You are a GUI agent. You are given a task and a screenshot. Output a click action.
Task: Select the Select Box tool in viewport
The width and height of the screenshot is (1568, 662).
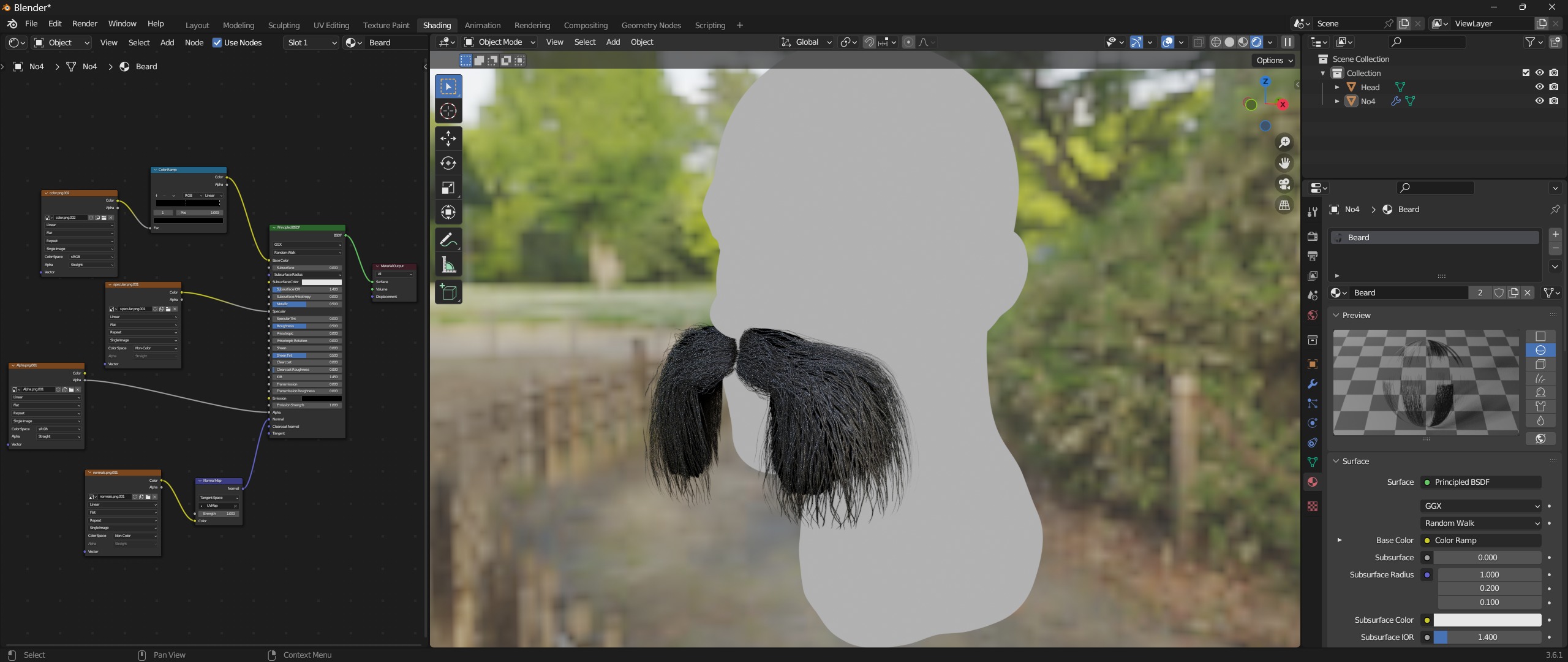click(448, 86)
